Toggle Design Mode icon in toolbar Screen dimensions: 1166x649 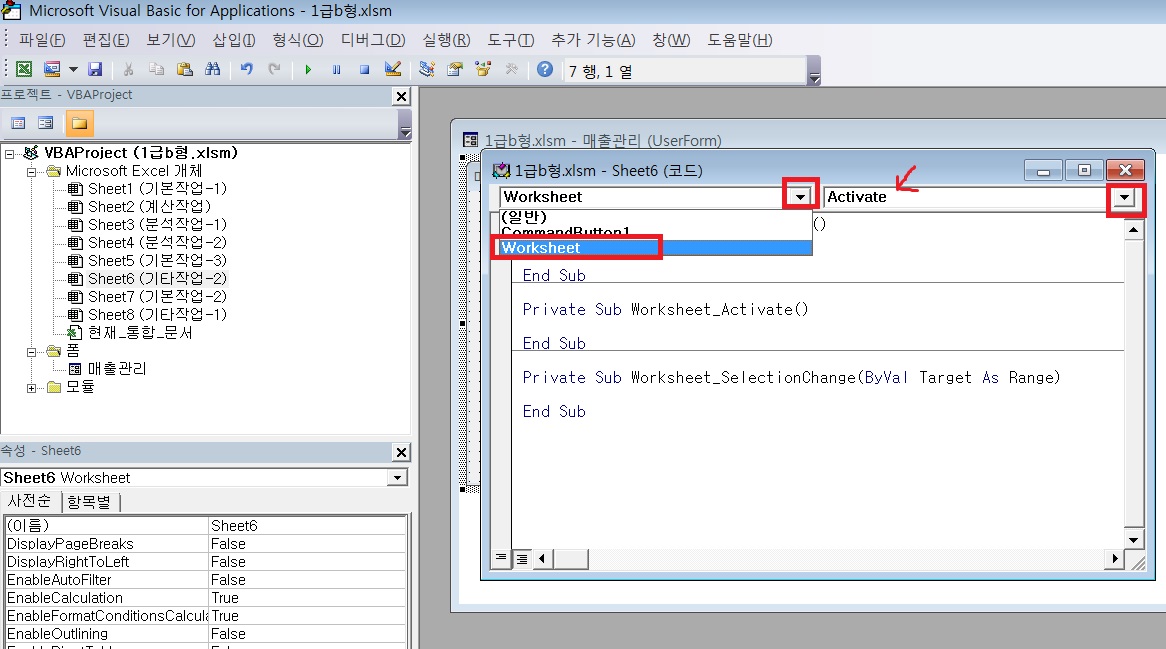(x=393, y=70)
